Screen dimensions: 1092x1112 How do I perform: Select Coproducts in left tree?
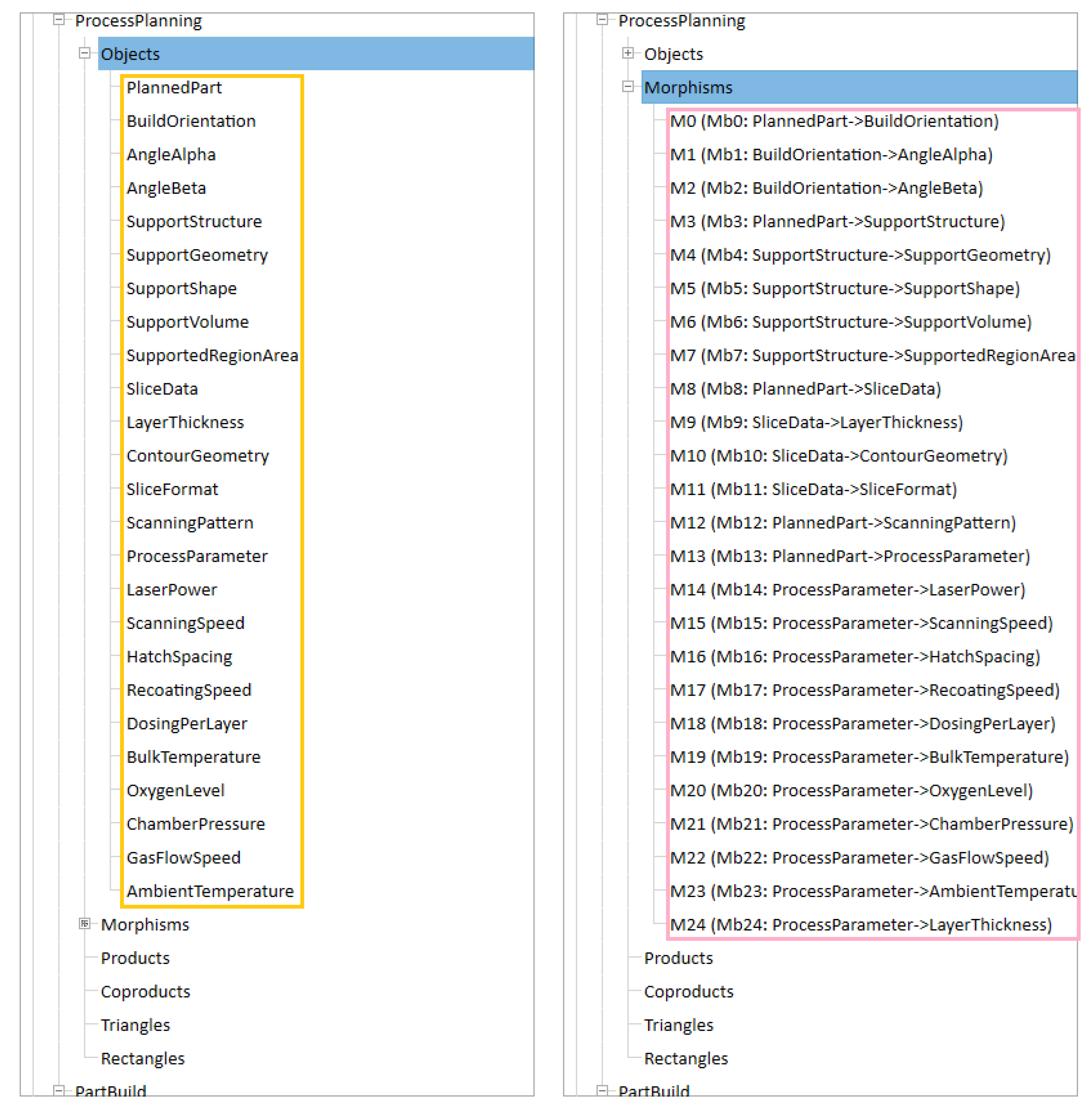pyautogui.click(x=145, y=991)
